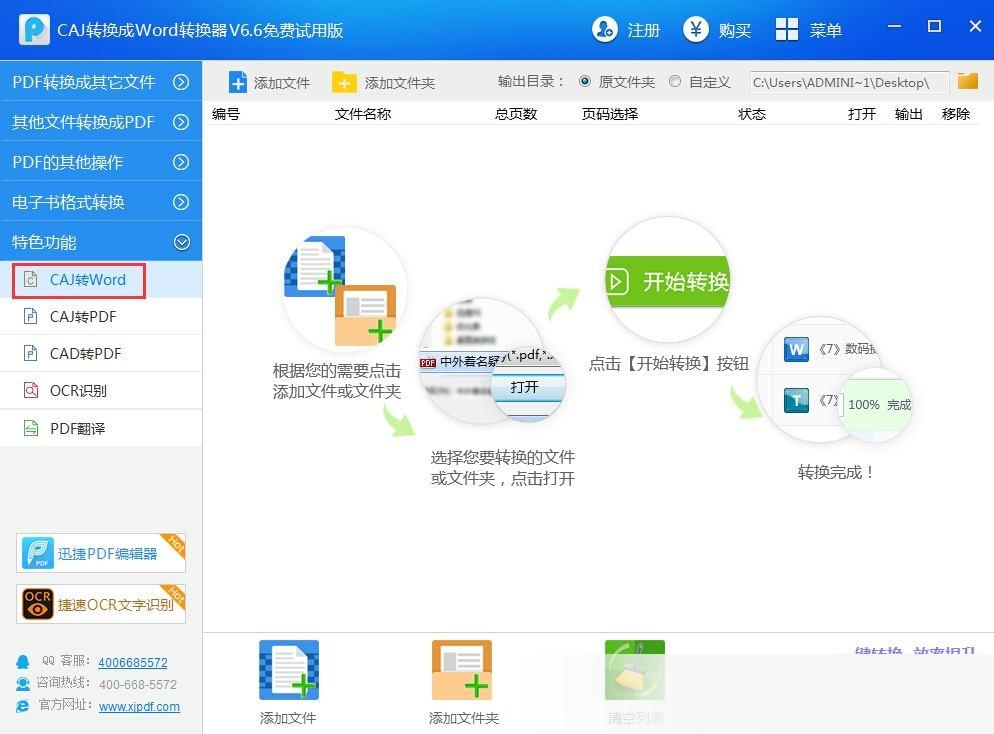Browse output folder with folder icon

click(x=967, y=80)
